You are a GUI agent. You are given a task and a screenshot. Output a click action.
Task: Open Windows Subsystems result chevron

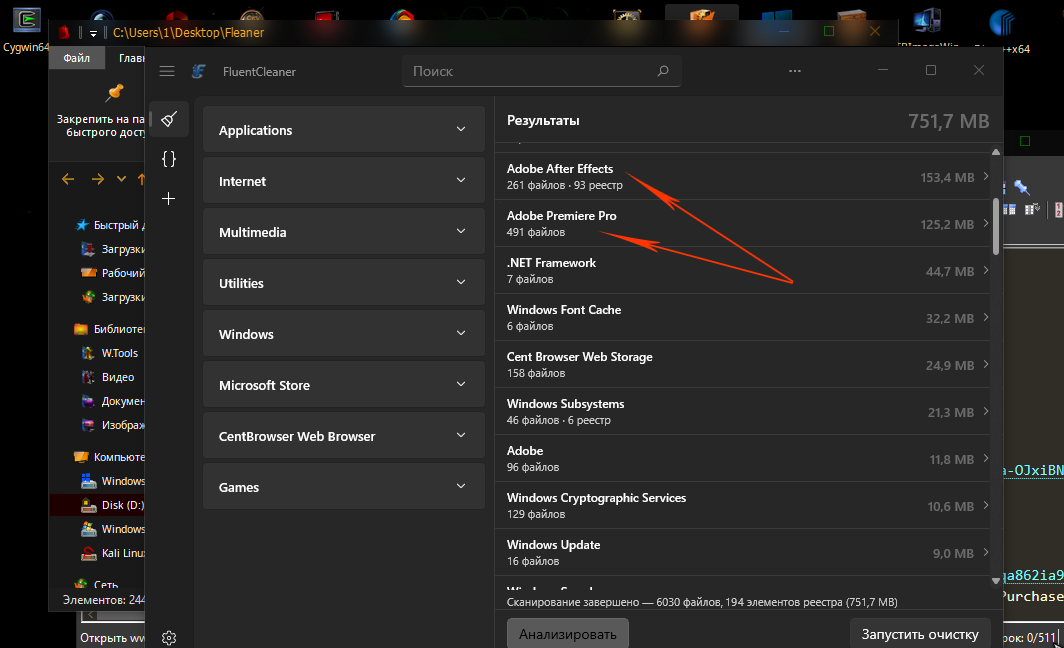pyautogui.click(x=985, y=411)
